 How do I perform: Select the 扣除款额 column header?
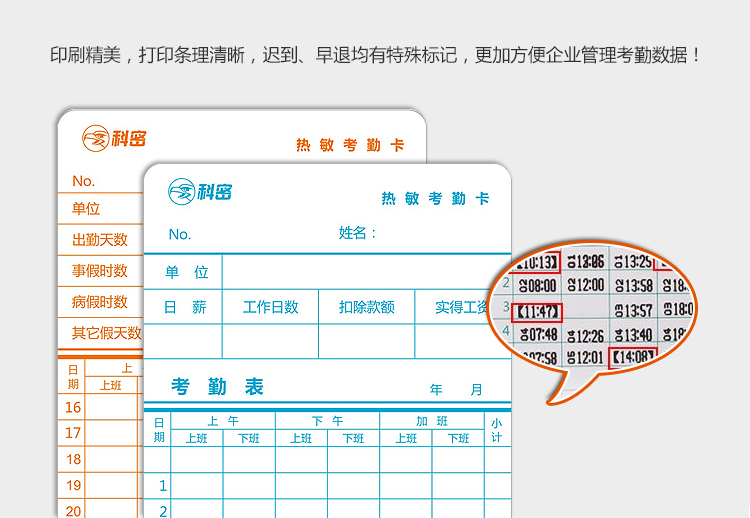[366, 308]
